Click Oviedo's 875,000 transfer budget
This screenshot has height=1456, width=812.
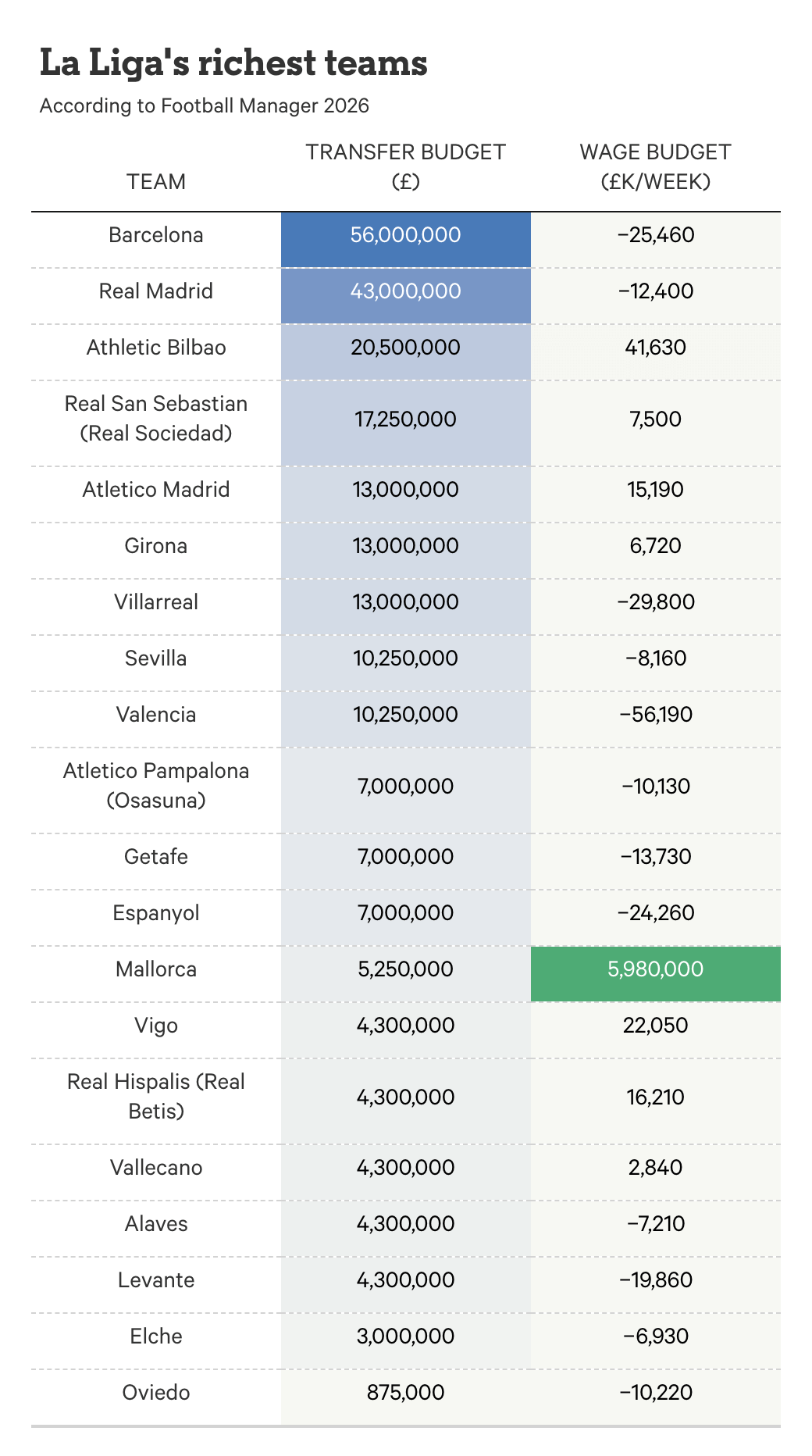tap(405, 1393)
